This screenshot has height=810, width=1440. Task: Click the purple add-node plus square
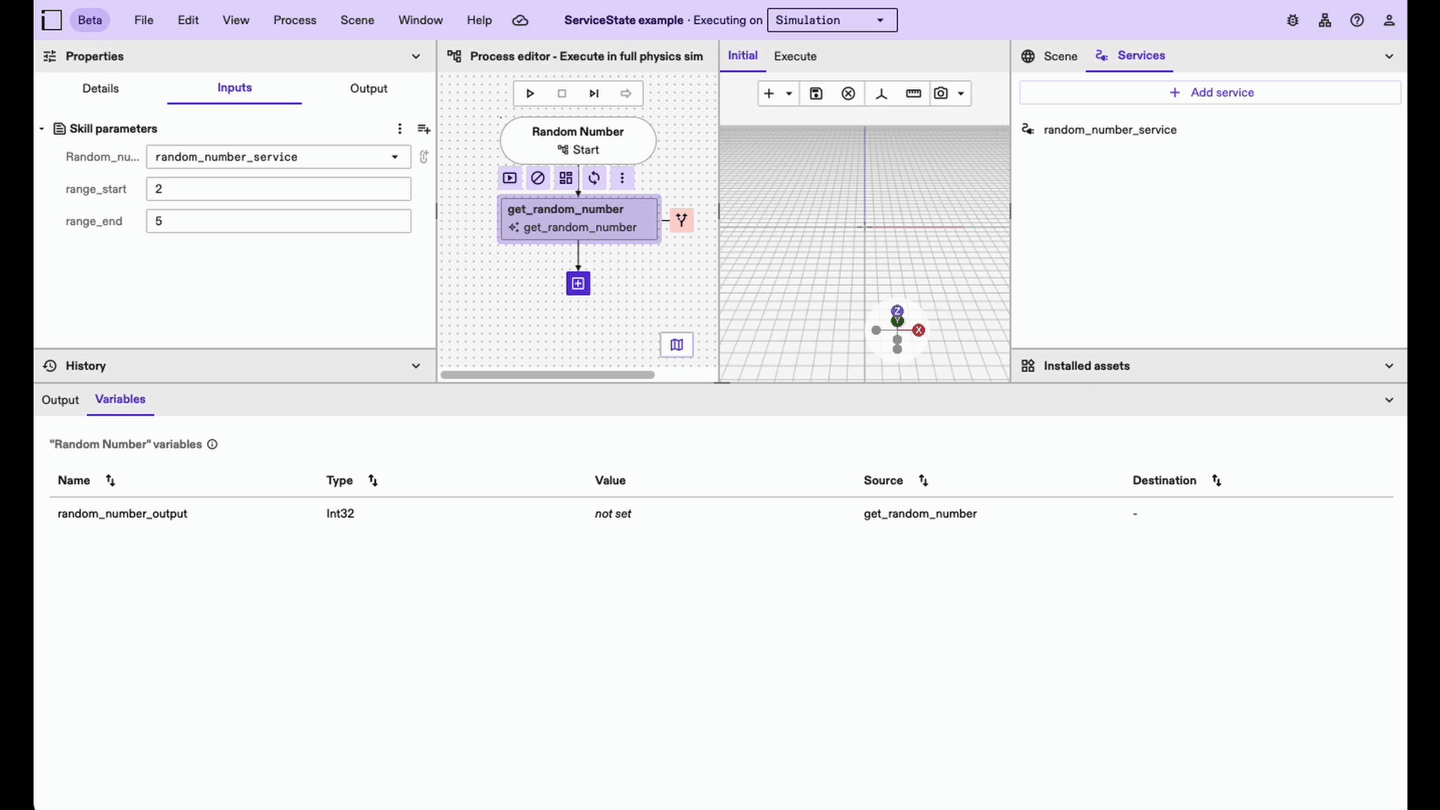pyautogui.click(x=578, y=284)
